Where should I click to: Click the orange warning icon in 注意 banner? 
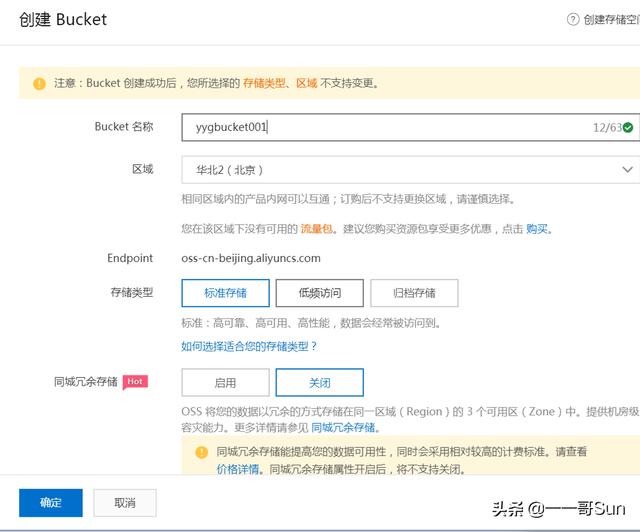click(x=39, y=83)
